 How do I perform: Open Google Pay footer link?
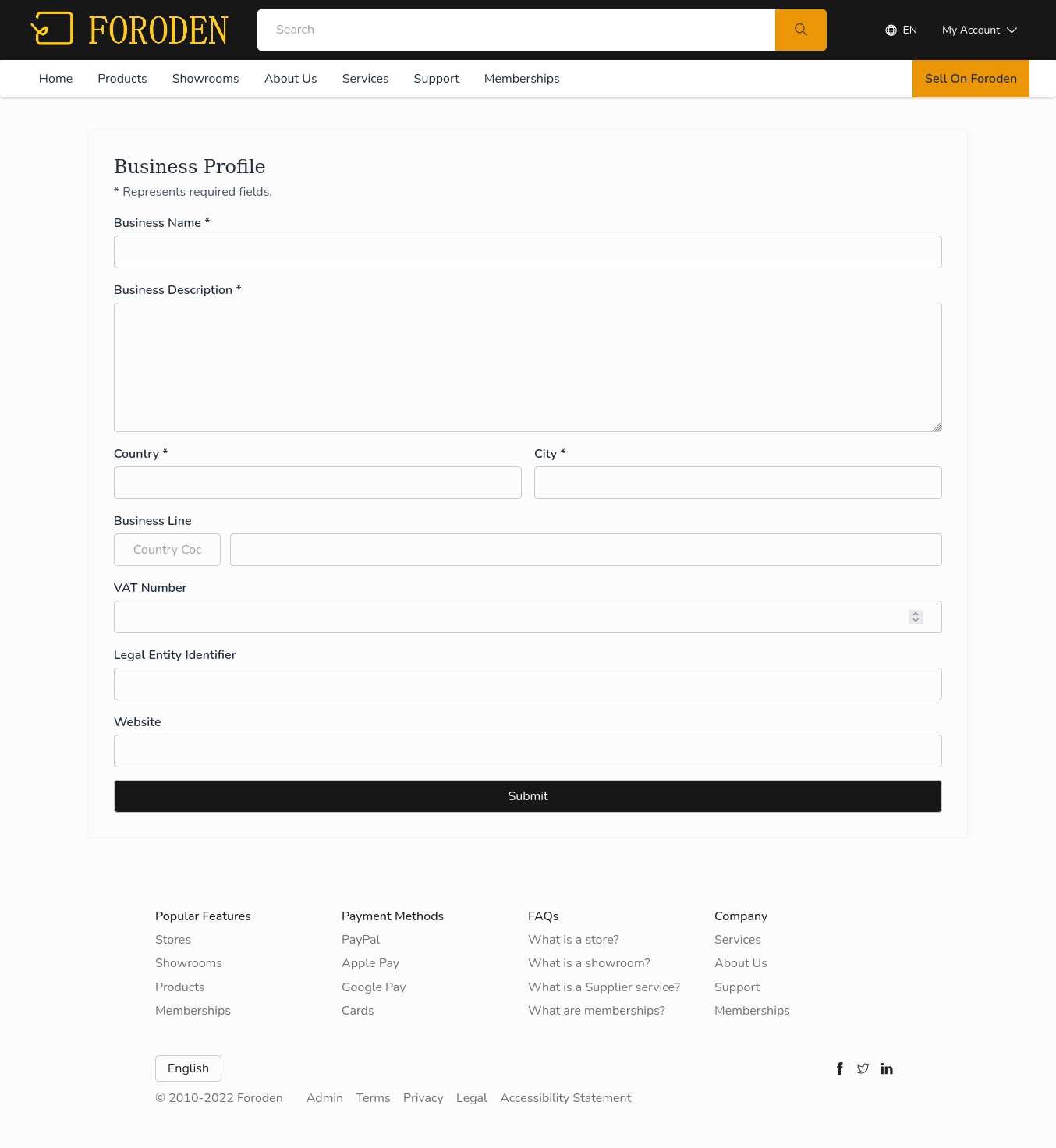(374, 987)
